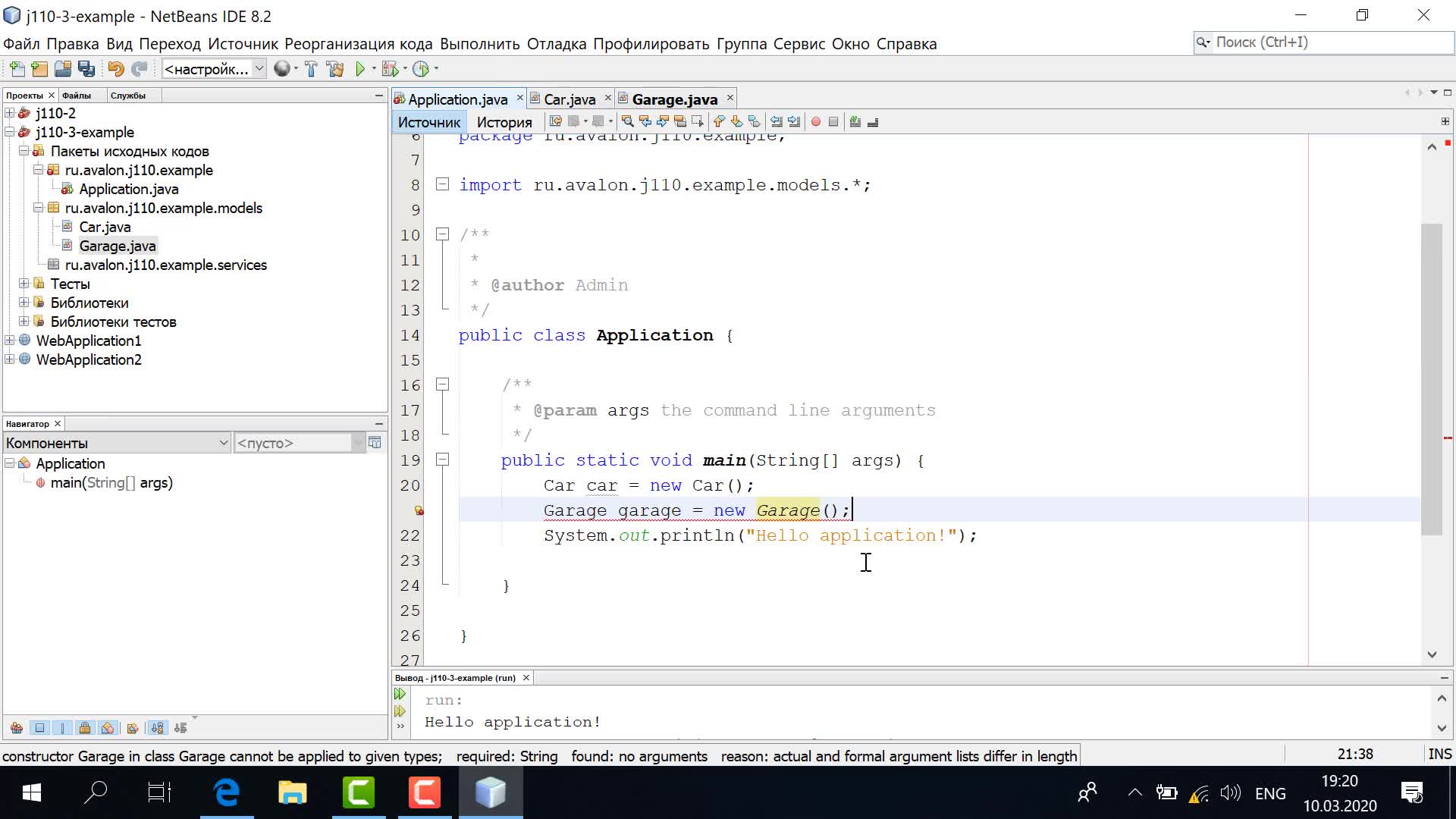The image size is (1456, 819).
Task: Toggle Sort by Source in Navigator
Action: 180,728
